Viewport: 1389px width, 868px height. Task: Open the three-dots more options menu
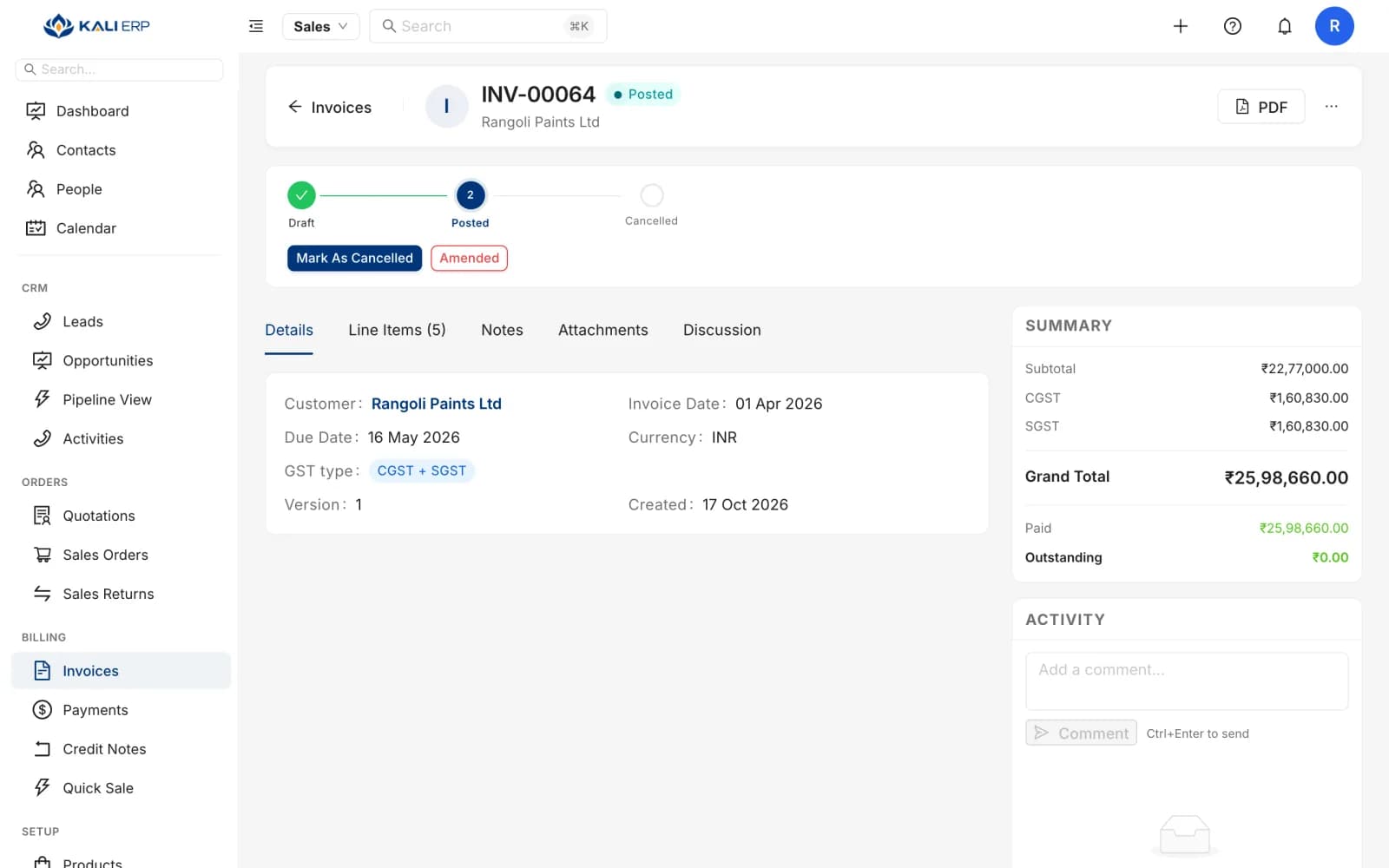coord(1331,107)
